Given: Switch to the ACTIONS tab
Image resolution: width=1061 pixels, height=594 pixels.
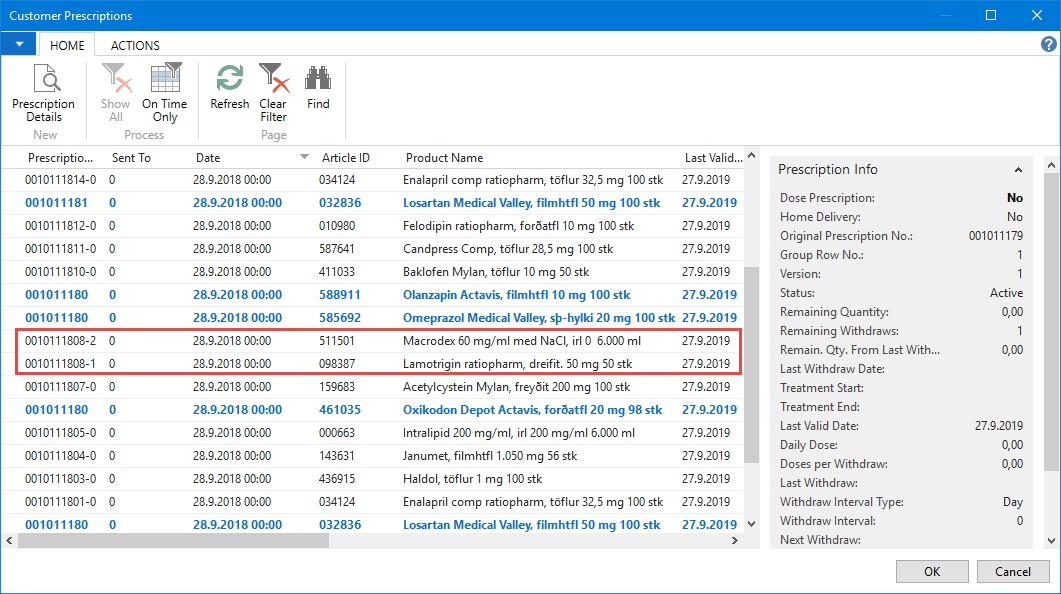Looking at the screenshot, I should [x=135, y=45].
